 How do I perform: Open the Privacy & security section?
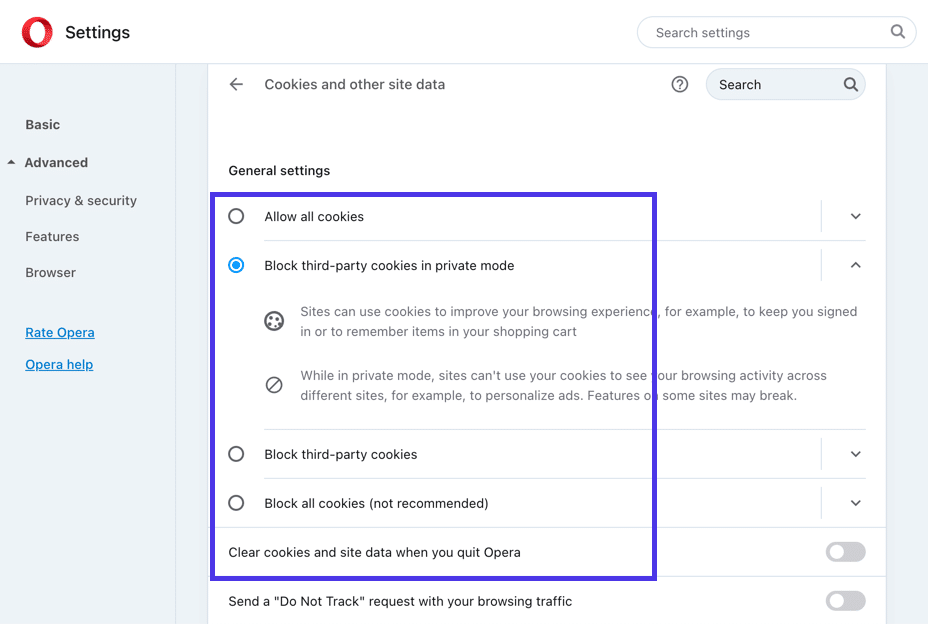coord(81,200)
